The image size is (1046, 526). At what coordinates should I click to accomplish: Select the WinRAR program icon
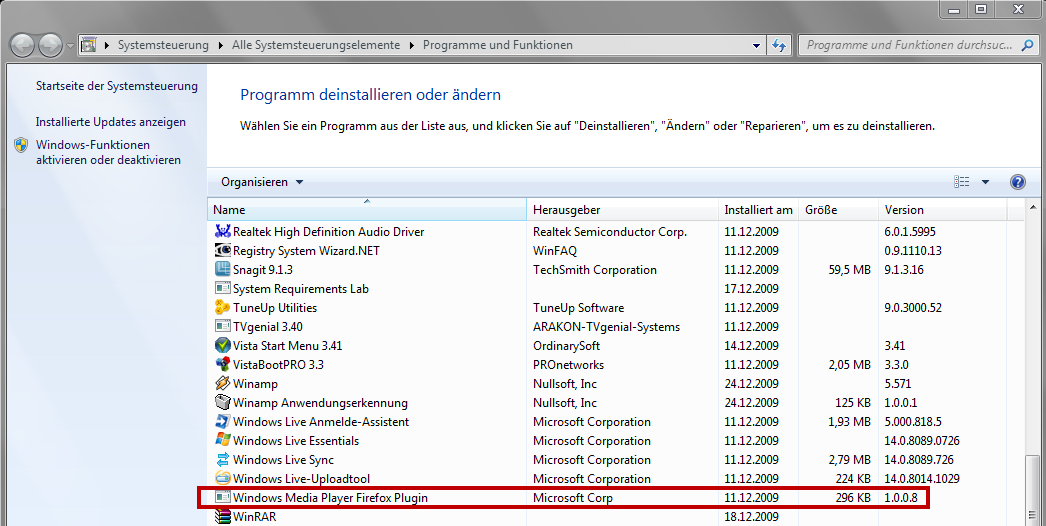point(223,517)
